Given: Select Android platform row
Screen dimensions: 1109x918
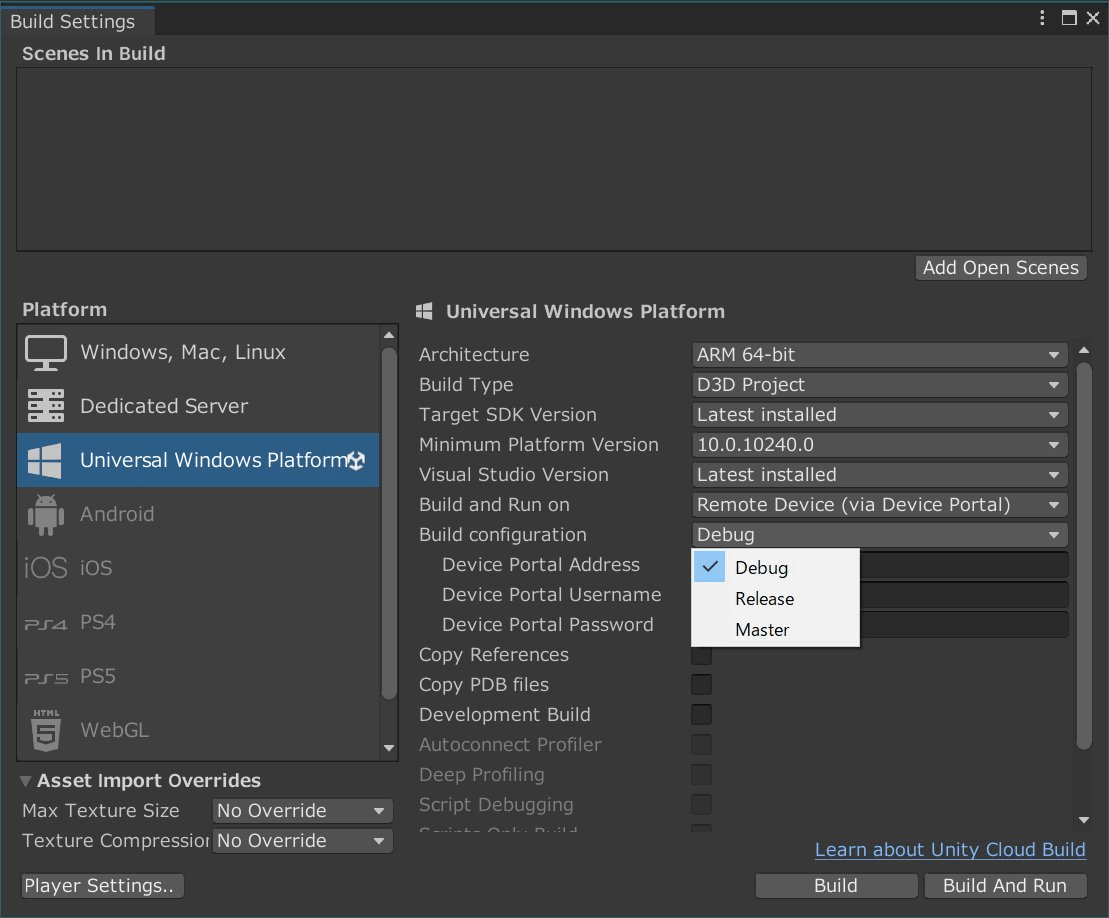Looking at the screenshot, I should point(198,514).
